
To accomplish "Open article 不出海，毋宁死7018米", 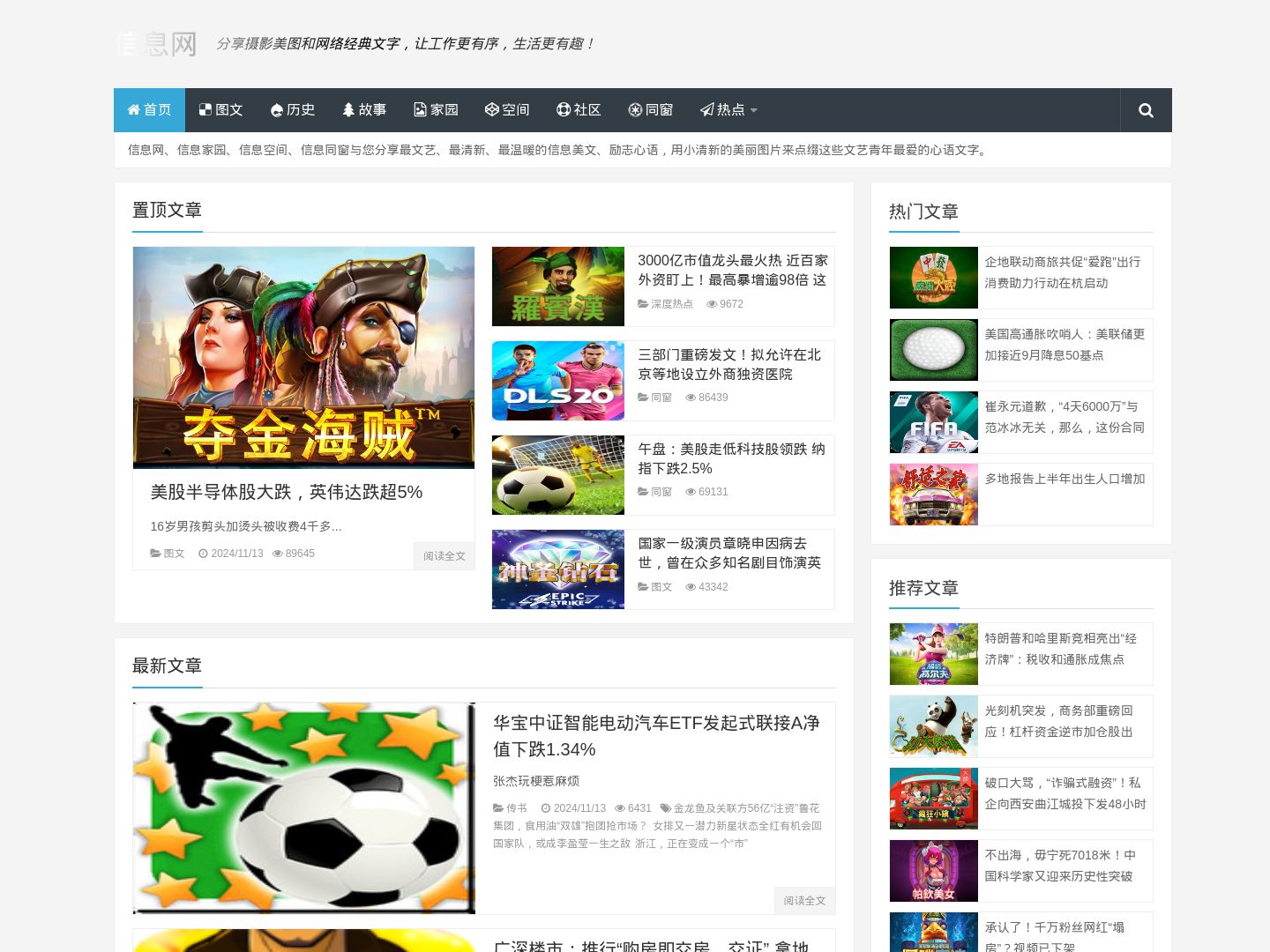I will click(1060, 866).
